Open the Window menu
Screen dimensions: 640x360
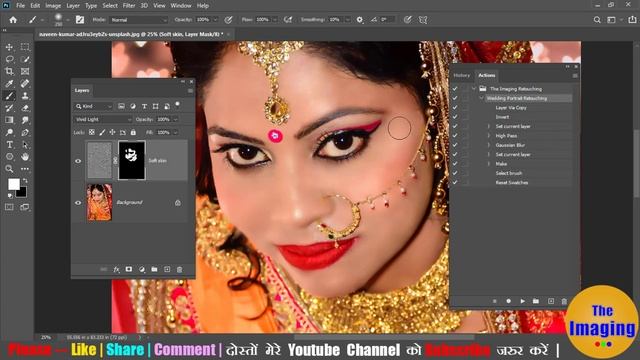point(181,6)
